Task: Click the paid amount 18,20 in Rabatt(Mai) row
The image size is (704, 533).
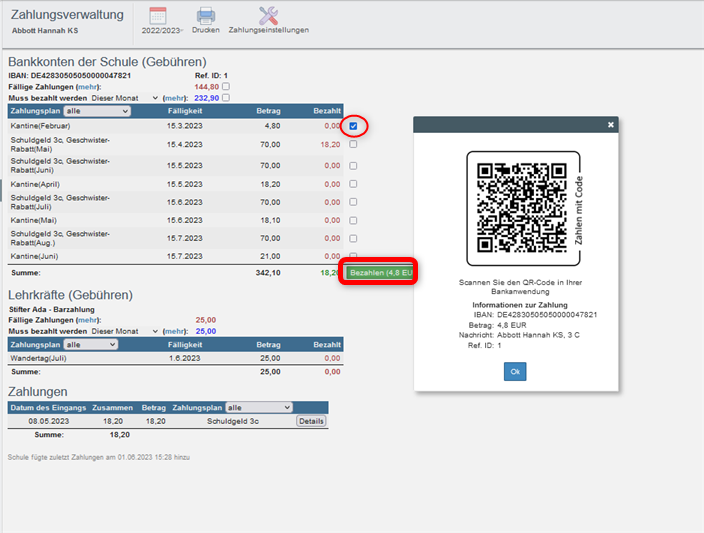Action: pos(330,145)
